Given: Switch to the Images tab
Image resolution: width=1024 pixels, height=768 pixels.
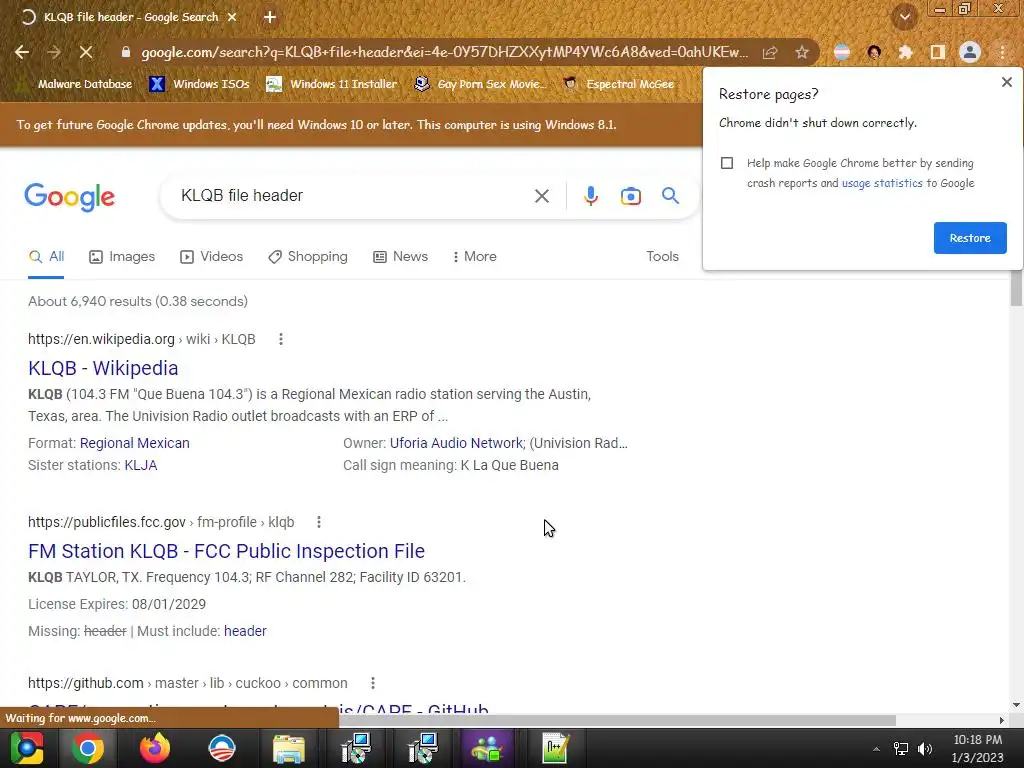Looking at the screenshot, I should (122, 257).
